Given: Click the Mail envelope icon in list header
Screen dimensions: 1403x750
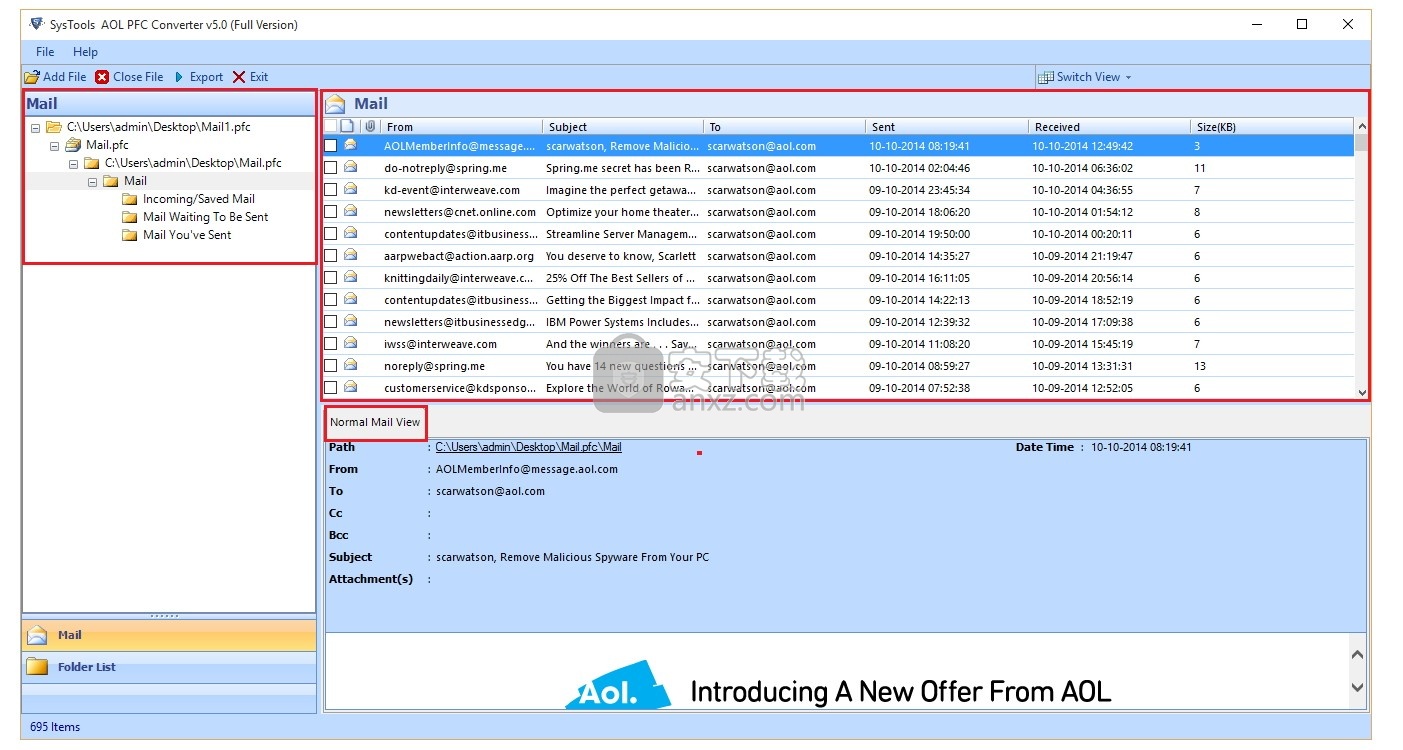Looking at the screenshot, I should [x=335, y=103].
